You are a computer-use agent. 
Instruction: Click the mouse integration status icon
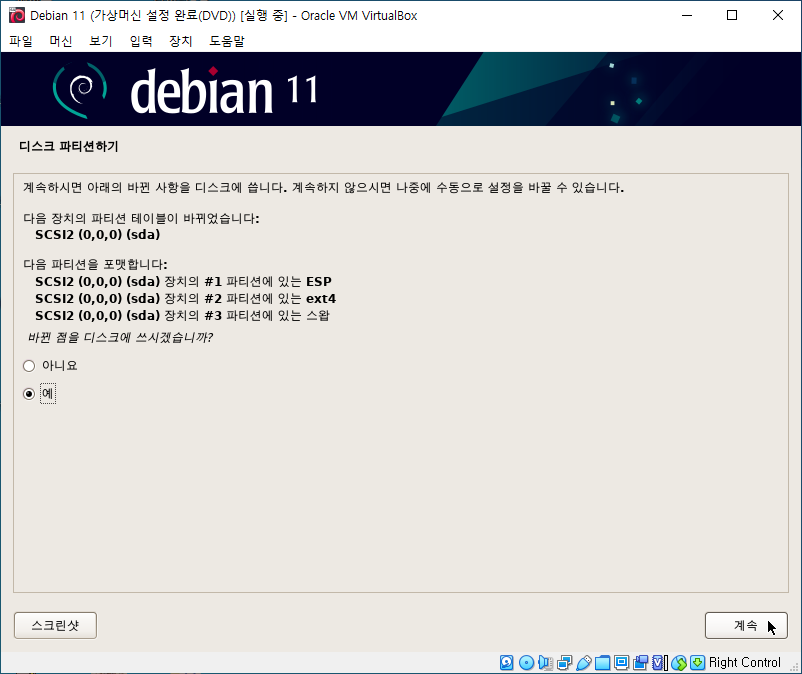679,662
